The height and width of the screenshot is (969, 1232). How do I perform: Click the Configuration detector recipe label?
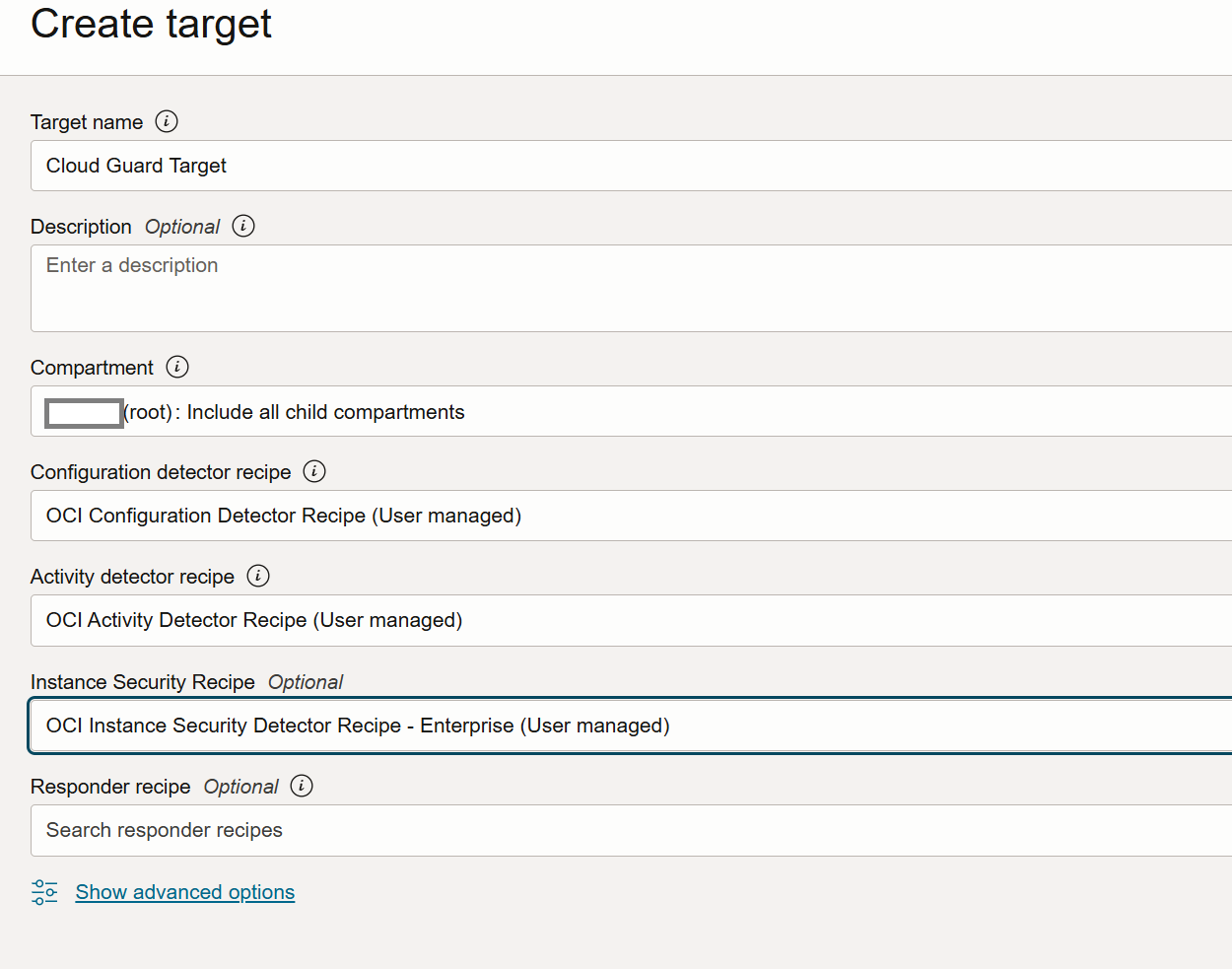[161, 472]
